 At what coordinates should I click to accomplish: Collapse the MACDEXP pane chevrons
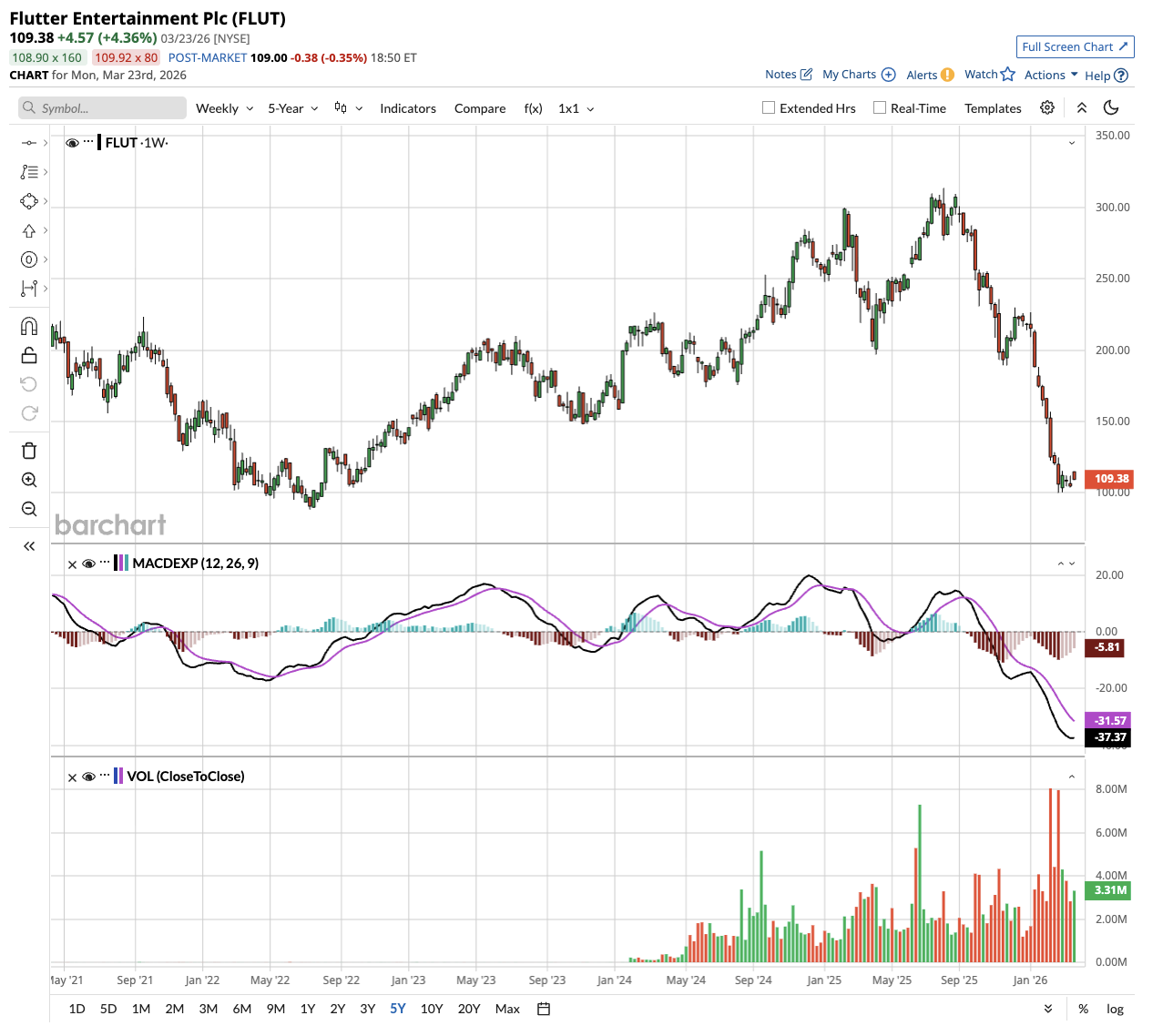click(1066, 564)
